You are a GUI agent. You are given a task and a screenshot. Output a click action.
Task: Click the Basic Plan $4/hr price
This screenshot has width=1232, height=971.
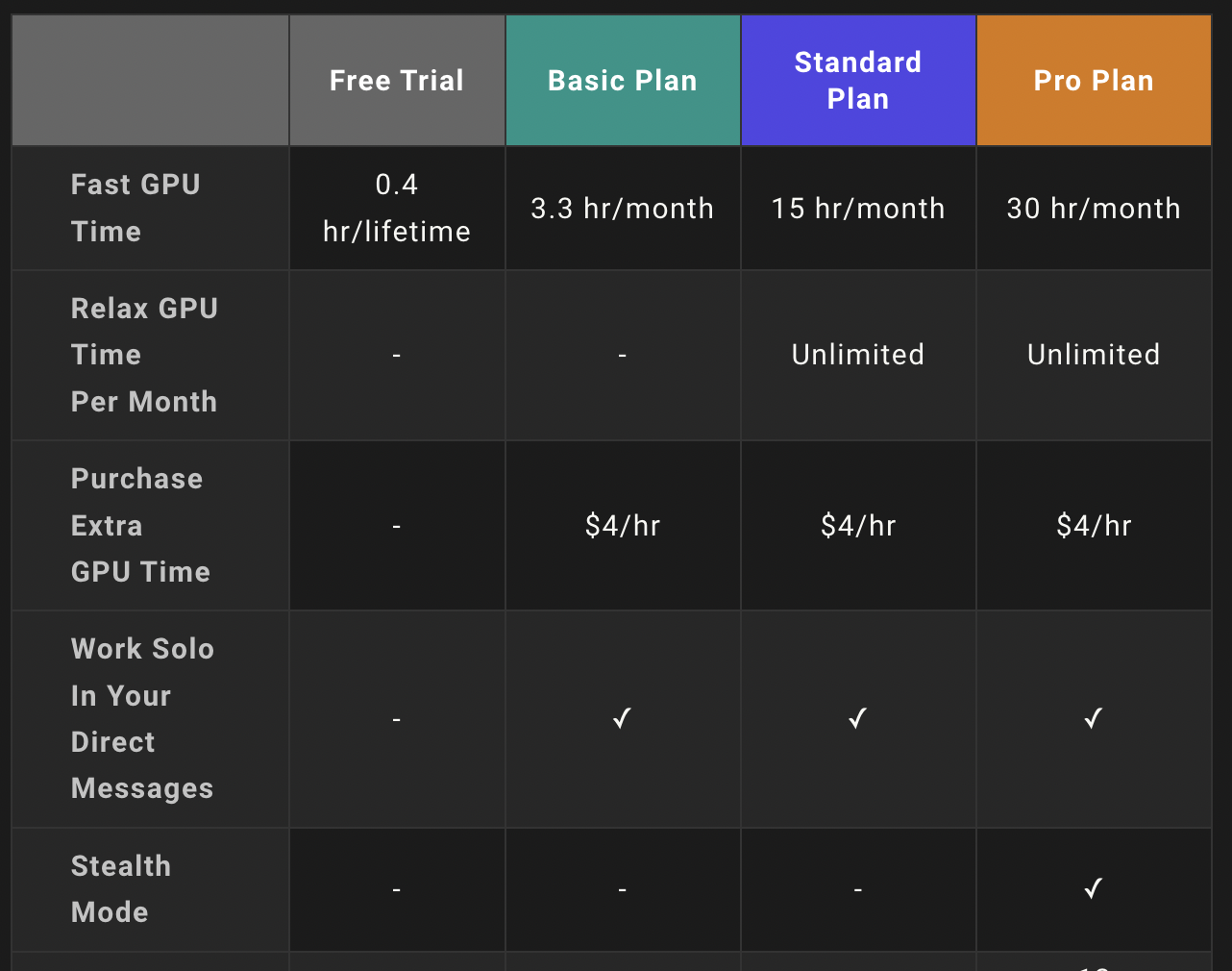tap(623, 526)
